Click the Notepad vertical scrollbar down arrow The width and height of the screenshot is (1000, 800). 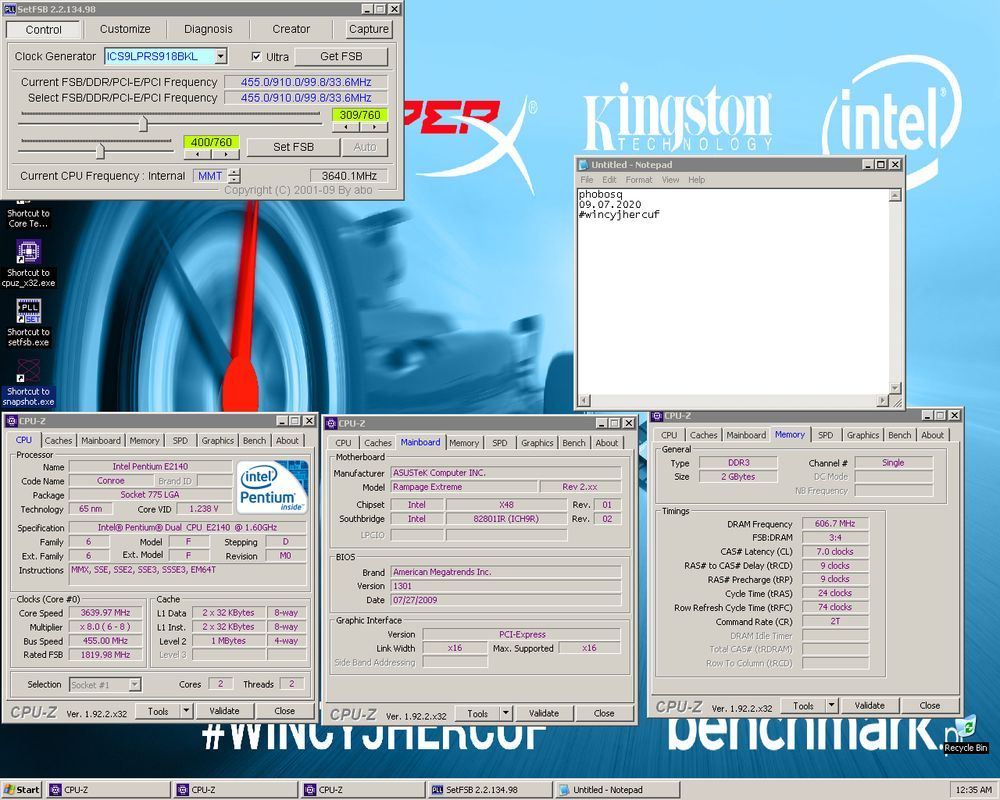coord(895,388)
